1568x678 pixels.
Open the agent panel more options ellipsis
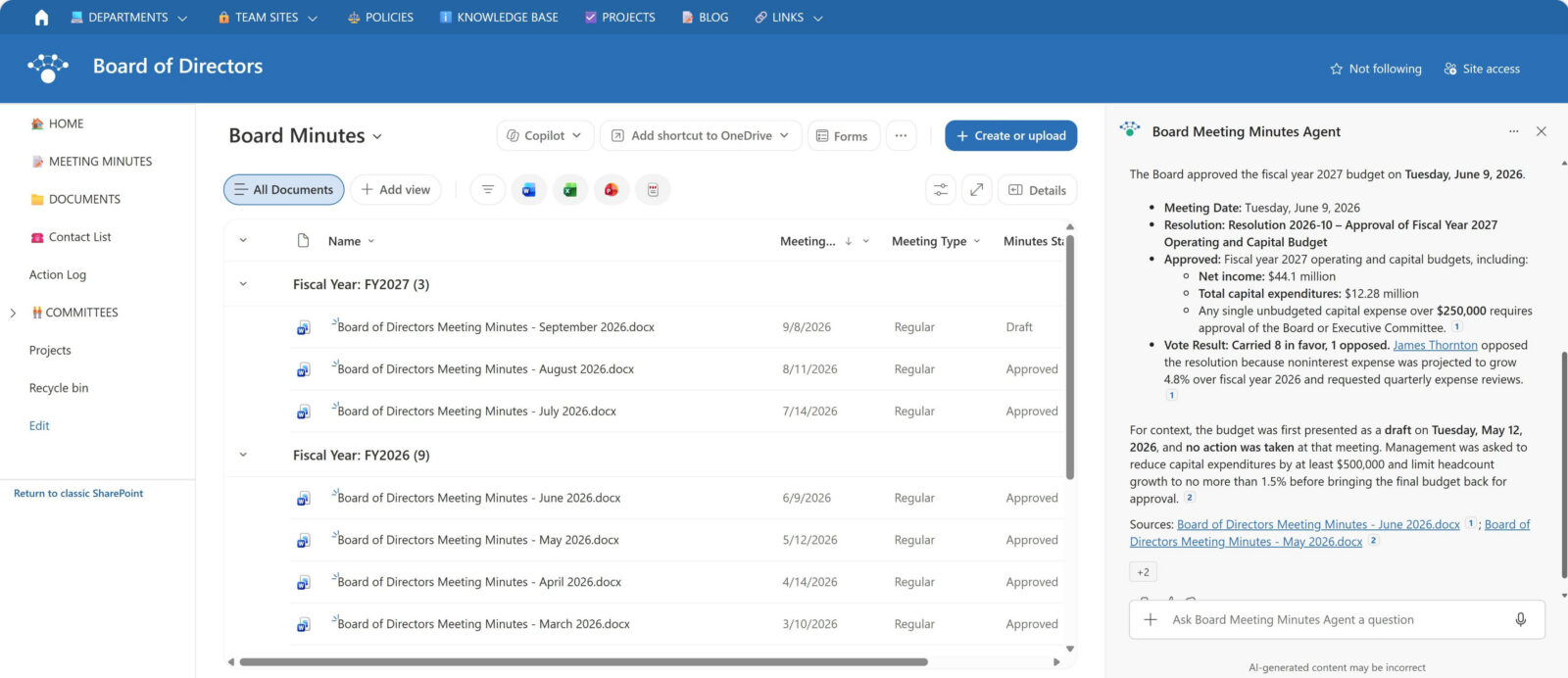[1514, 131]
